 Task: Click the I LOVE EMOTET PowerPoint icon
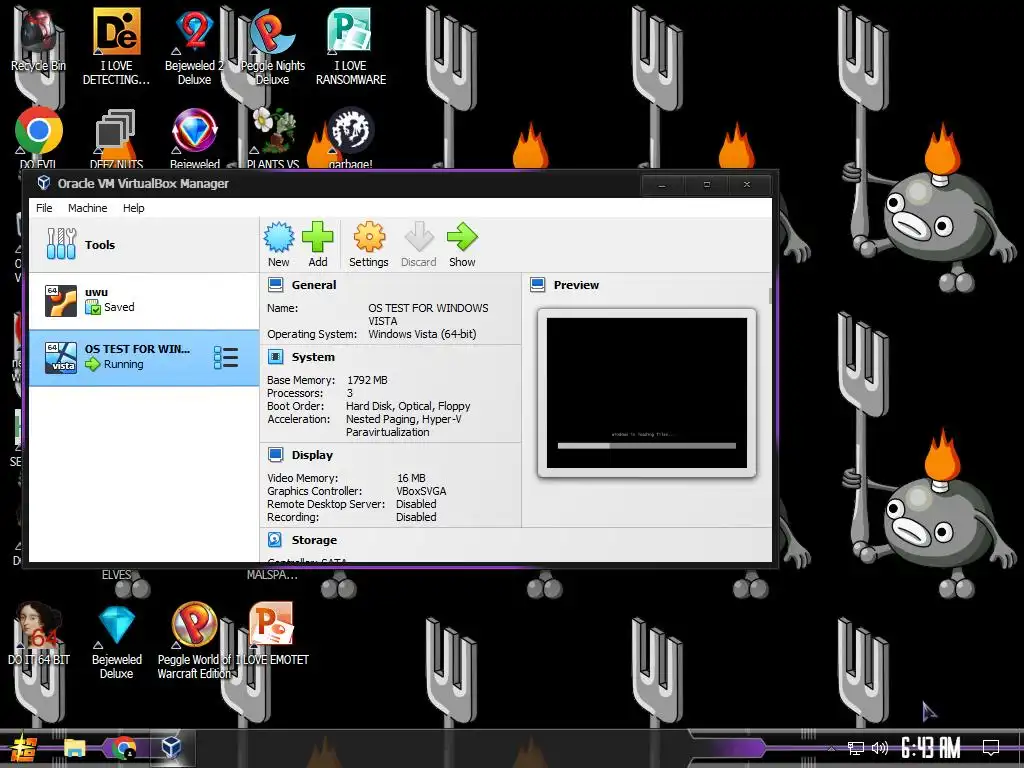coord(272,633)
